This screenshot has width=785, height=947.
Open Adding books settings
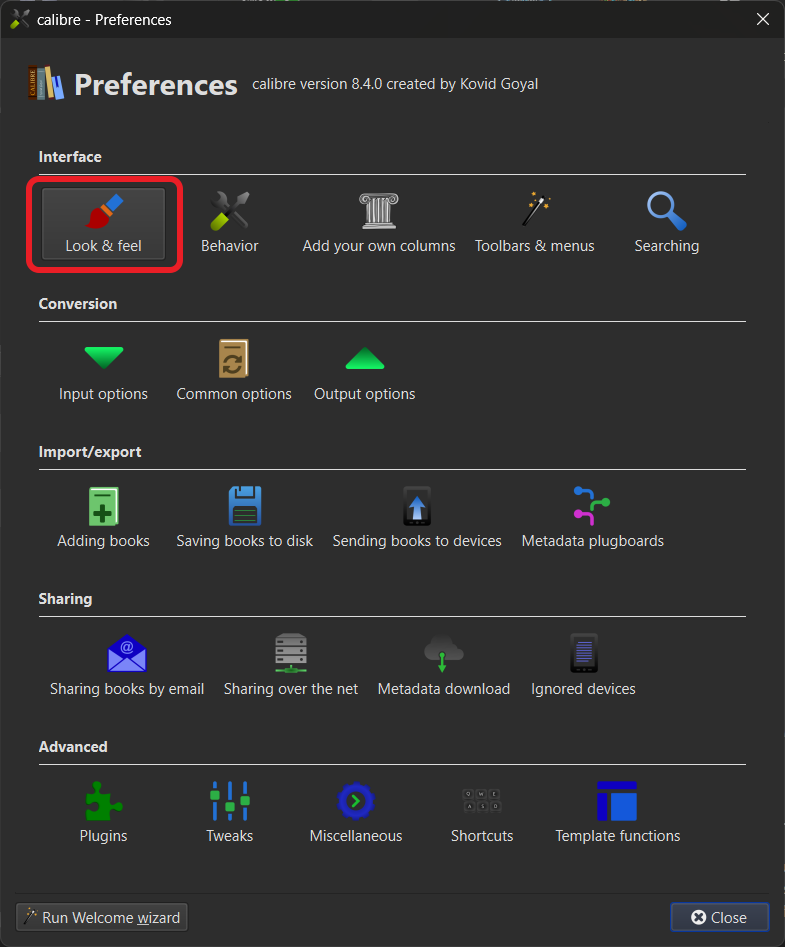103,518
